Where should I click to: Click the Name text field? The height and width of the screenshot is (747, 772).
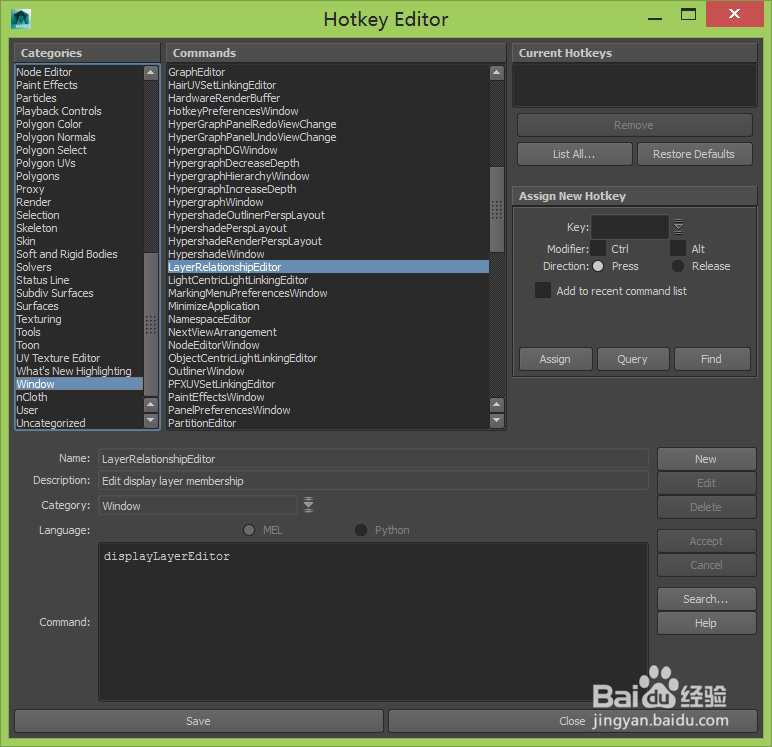373,458
